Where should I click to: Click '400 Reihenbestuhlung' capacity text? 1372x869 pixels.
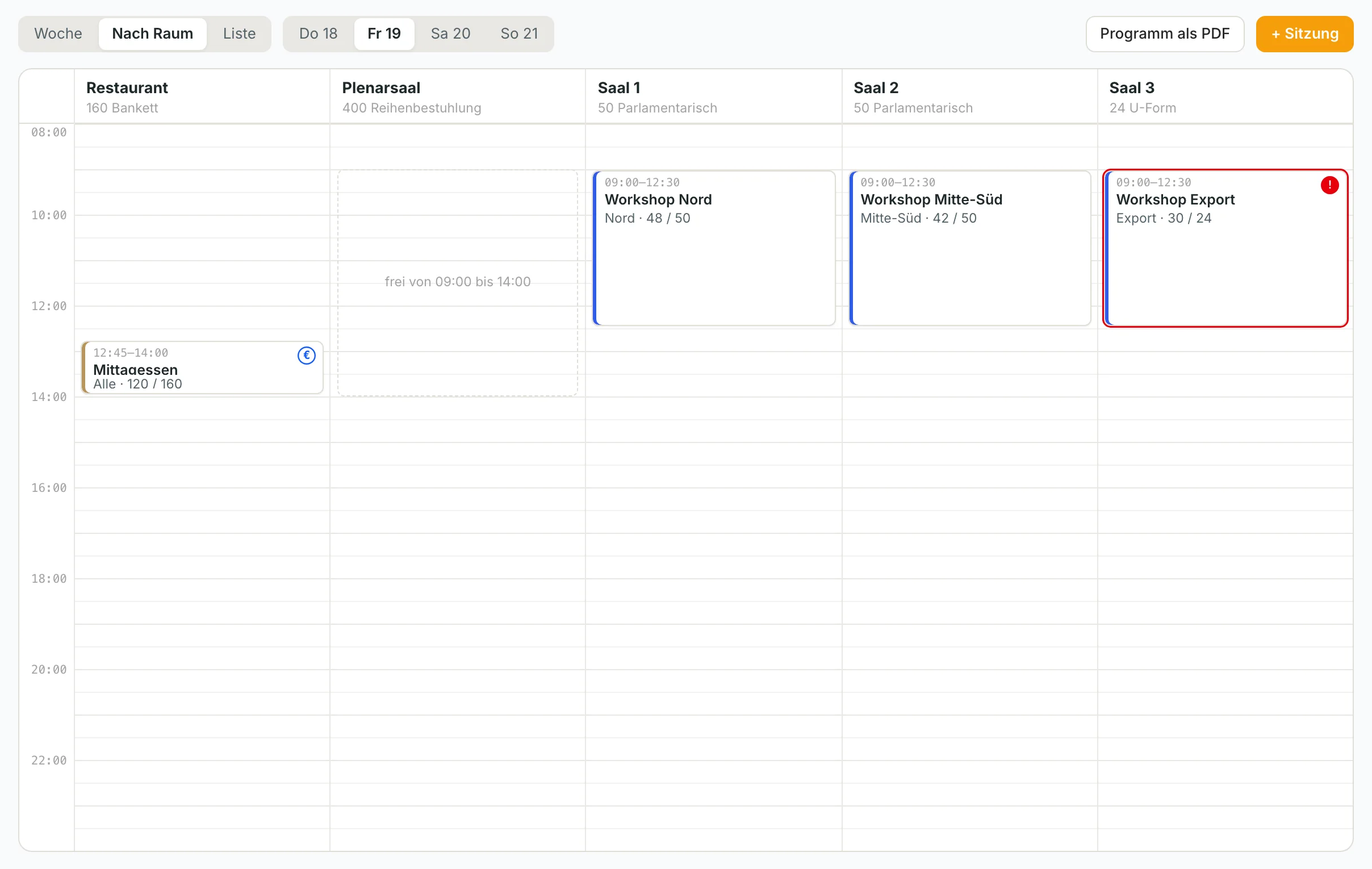tap(411, 108)
